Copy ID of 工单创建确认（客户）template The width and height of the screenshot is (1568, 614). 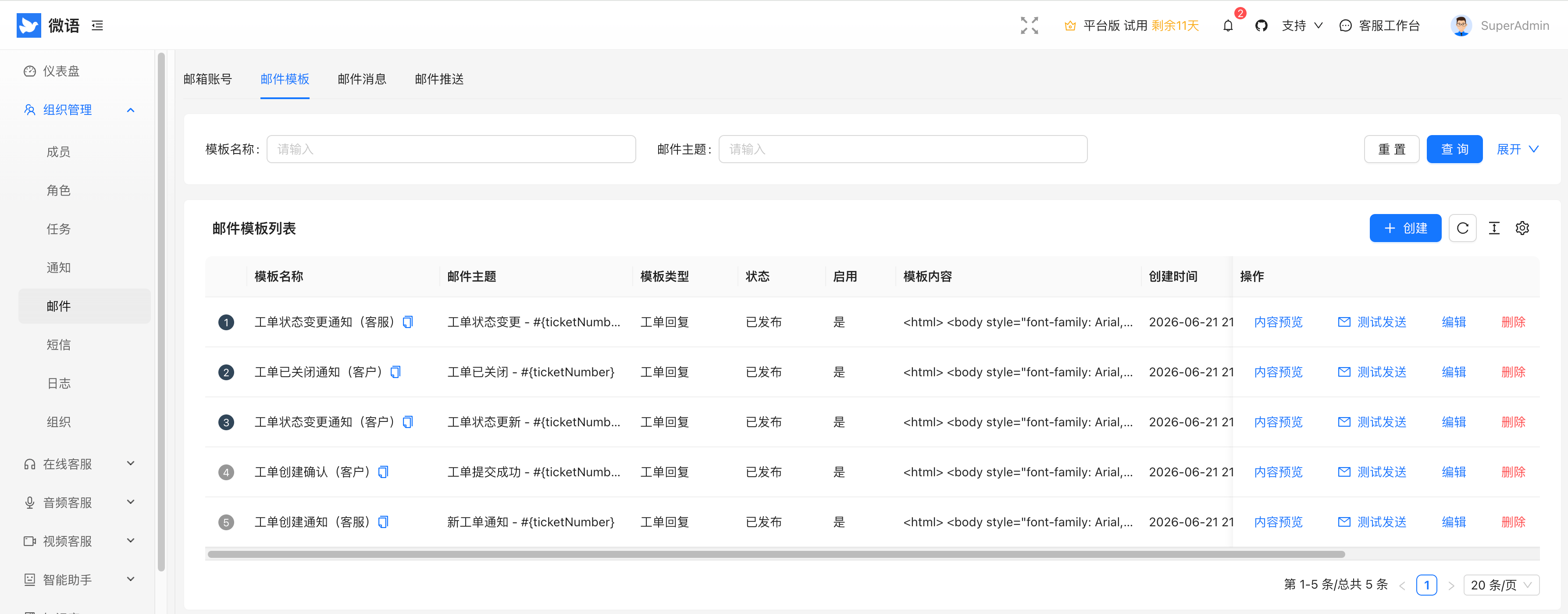pyautogui.click(x=384, y=471)
